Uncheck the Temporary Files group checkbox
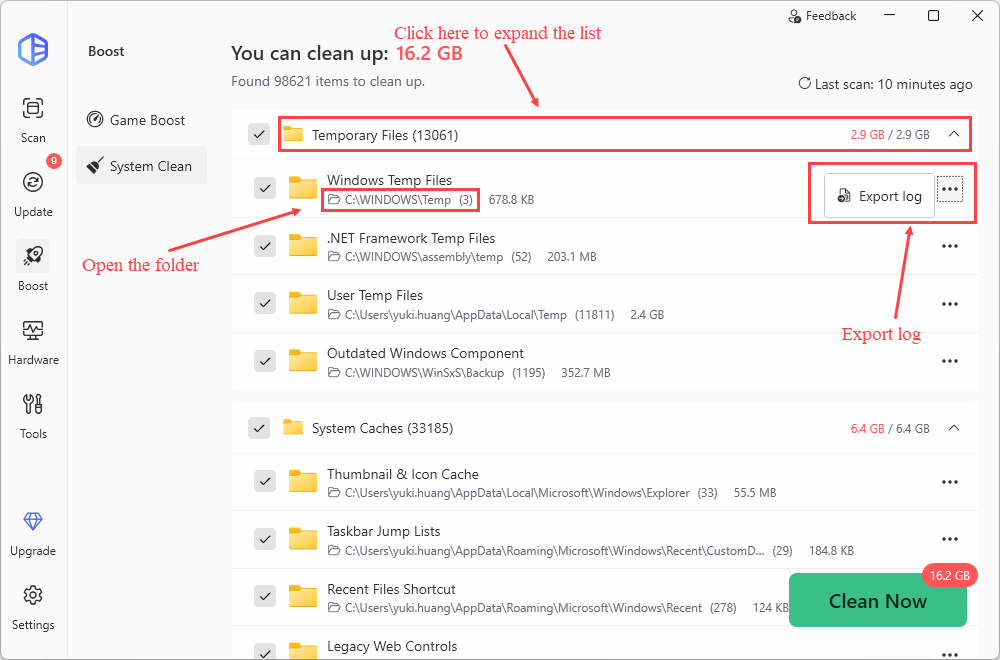 click(x=259, y=134)
